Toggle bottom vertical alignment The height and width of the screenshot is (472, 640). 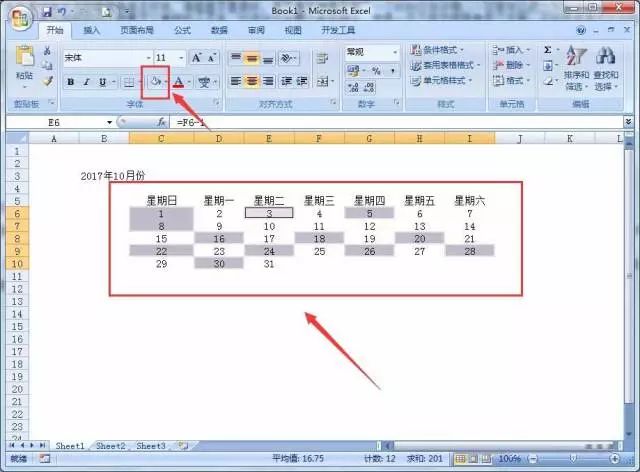click(x=268, y=58)
